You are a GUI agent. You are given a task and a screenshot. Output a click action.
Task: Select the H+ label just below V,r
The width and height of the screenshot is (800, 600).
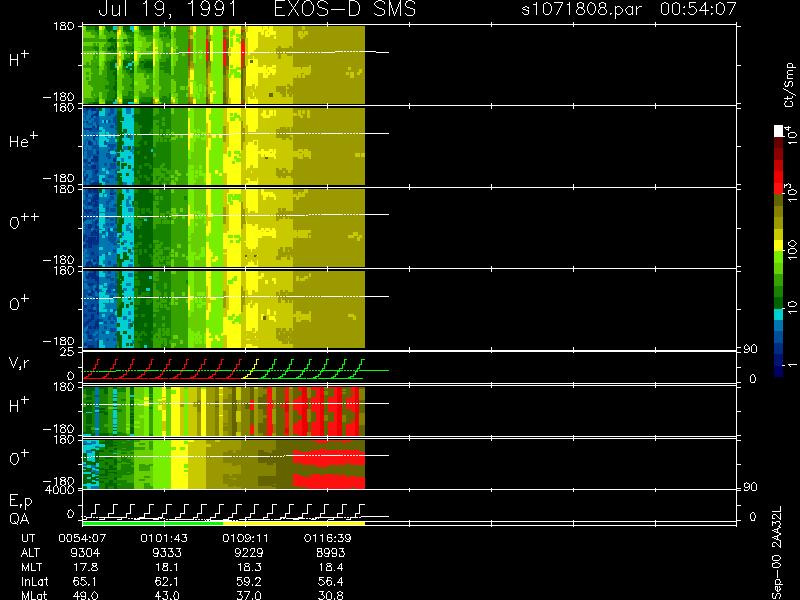[x=19, y=405]
